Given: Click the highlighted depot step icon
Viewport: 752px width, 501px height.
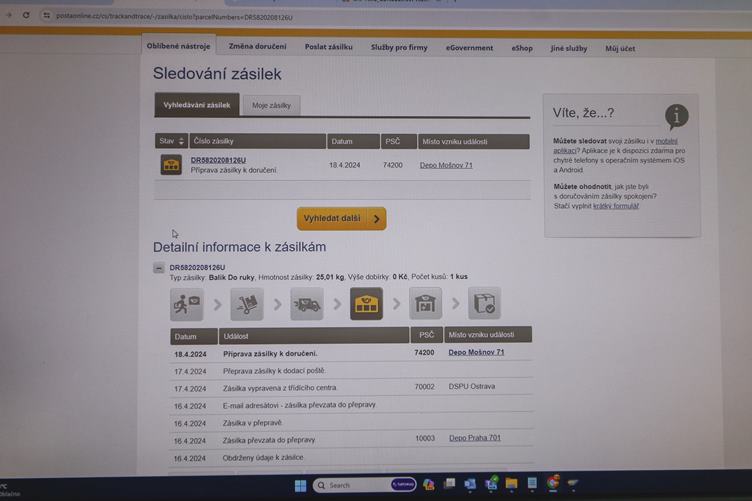Looking at the screenshot, I should point(366,303).
